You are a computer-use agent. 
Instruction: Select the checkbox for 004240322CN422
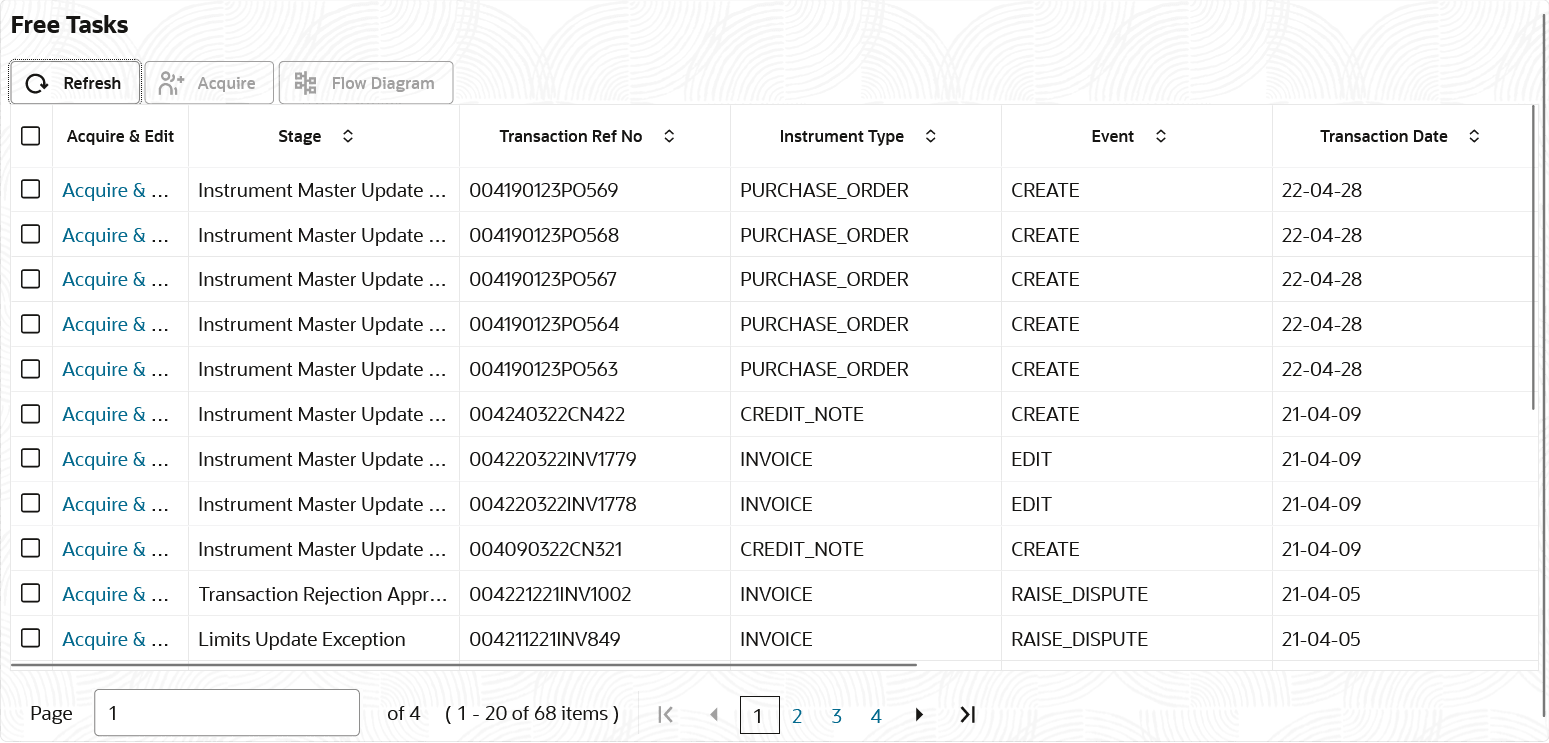[x=31, y=413]
